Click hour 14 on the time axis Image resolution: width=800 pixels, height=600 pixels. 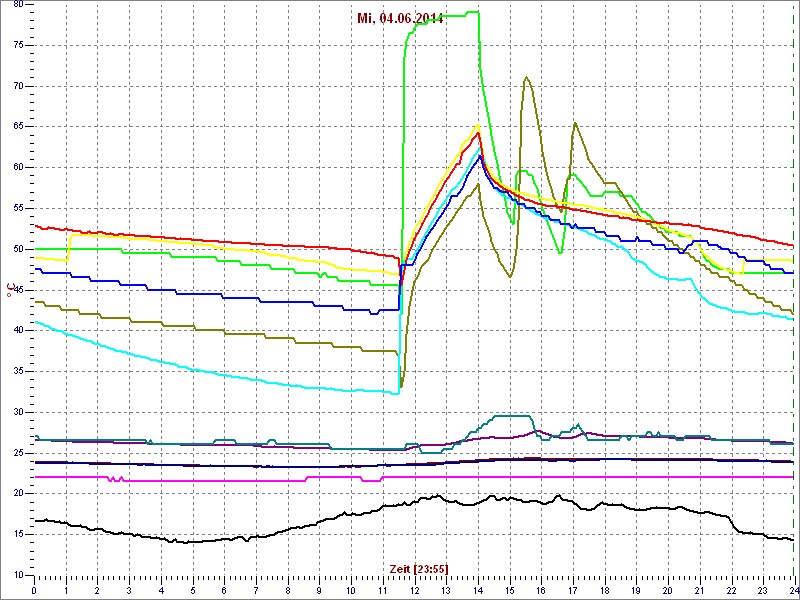[x=478, y=590]
